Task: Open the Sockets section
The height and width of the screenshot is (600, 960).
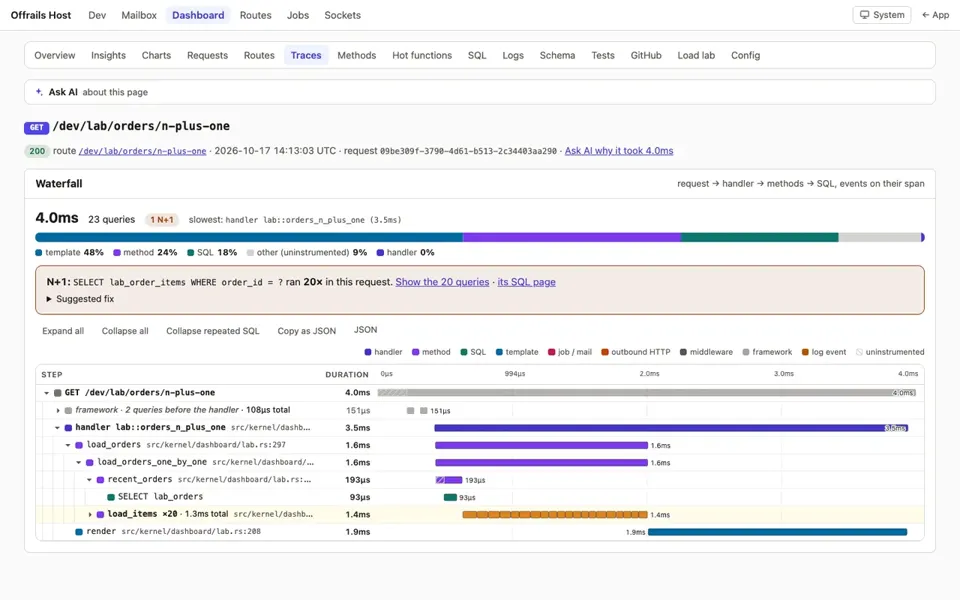Action: pyautogui.click(x=342, y=15)
